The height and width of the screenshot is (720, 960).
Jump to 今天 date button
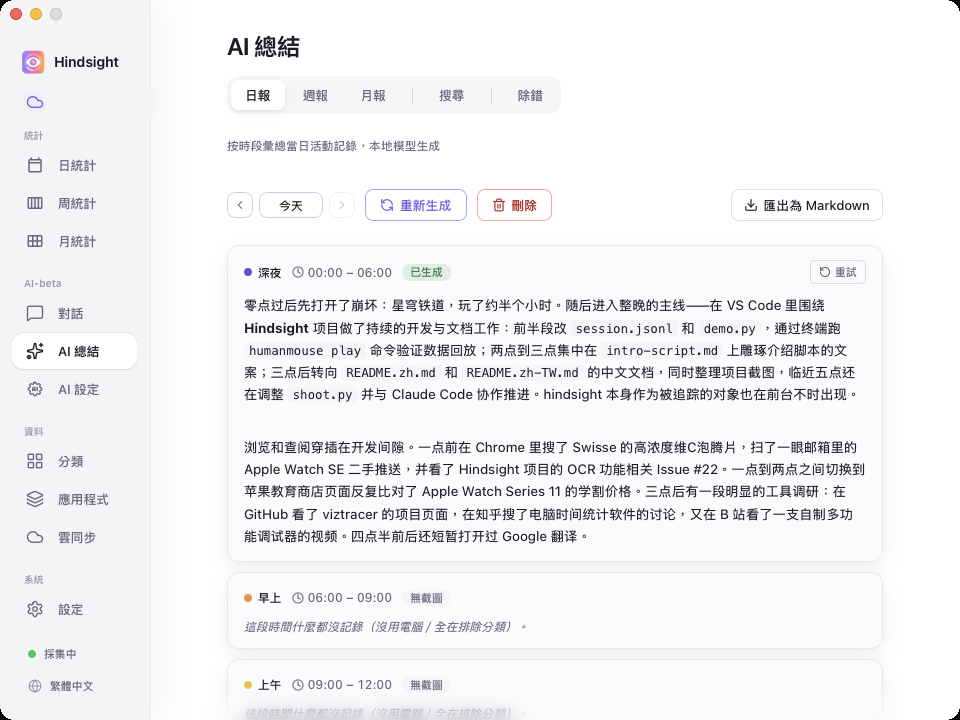[291, 205]
